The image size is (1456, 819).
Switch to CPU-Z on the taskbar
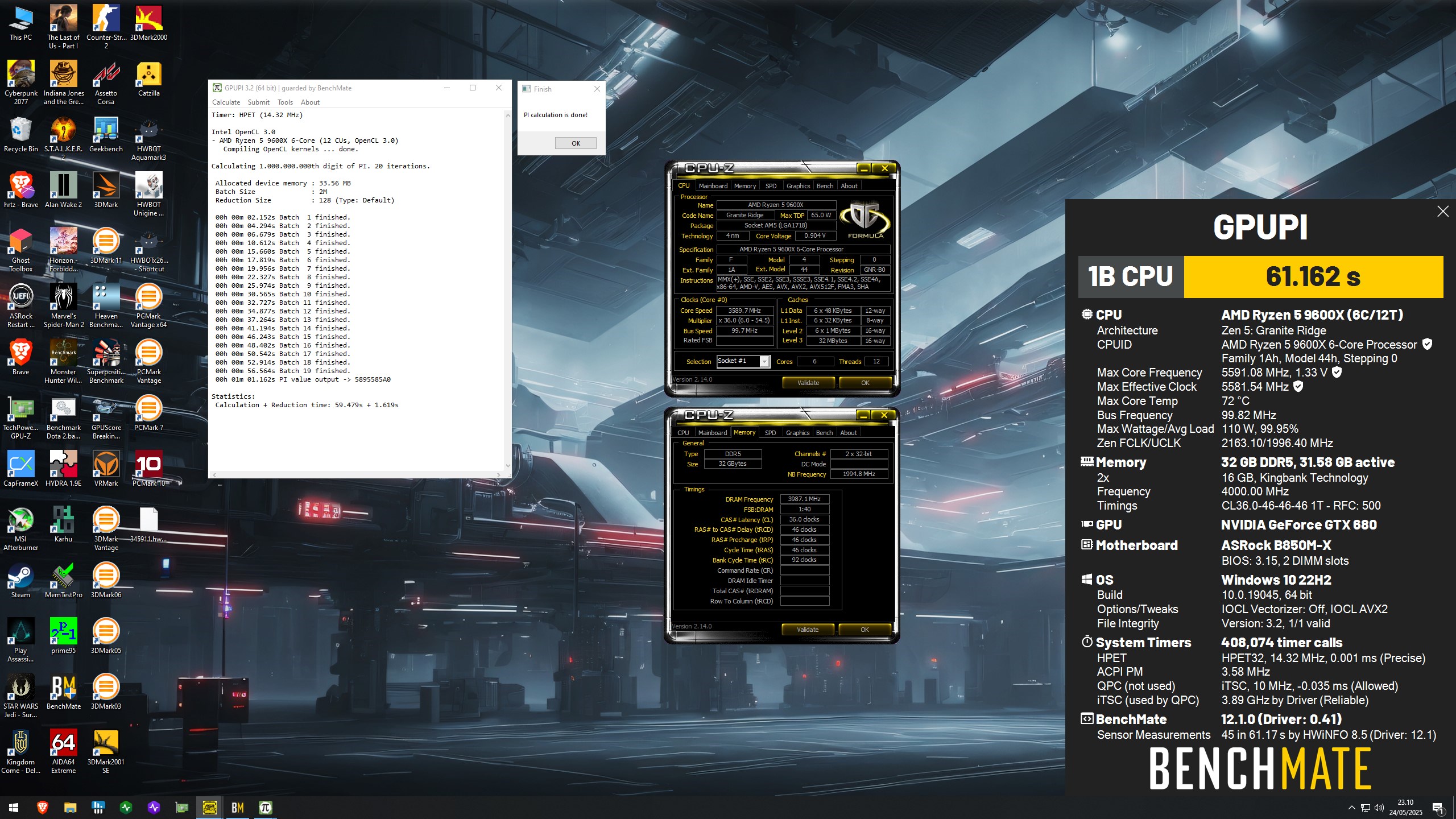(x=209, y=807)
